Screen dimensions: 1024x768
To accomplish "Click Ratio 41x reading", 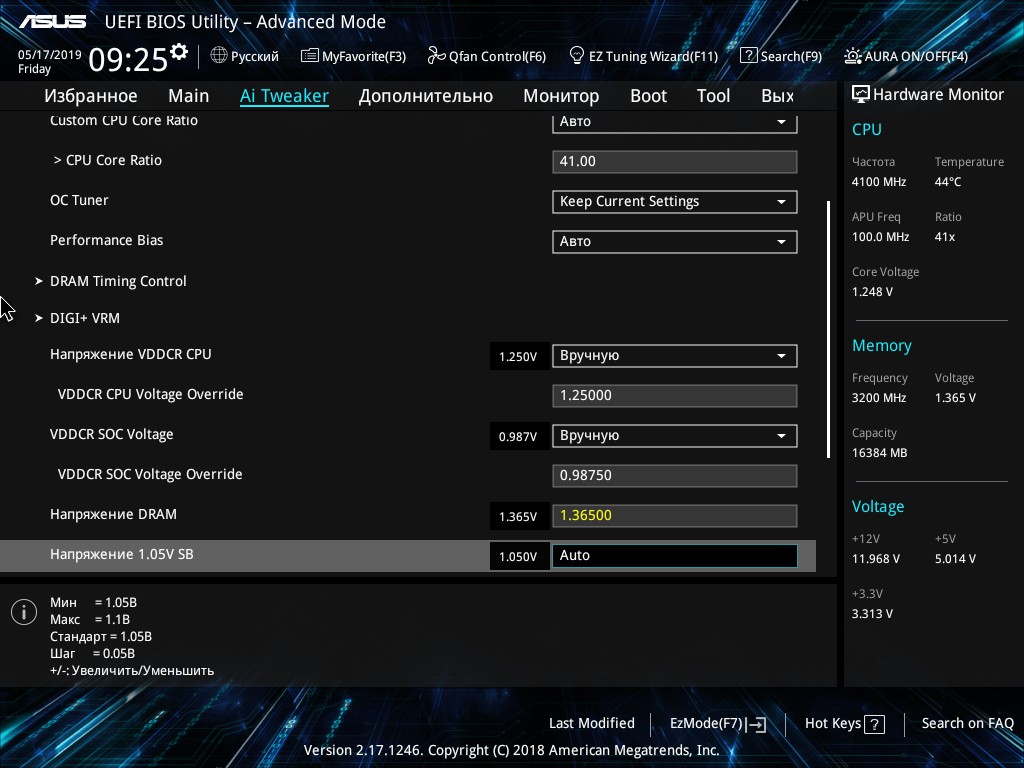I will 945,237.
